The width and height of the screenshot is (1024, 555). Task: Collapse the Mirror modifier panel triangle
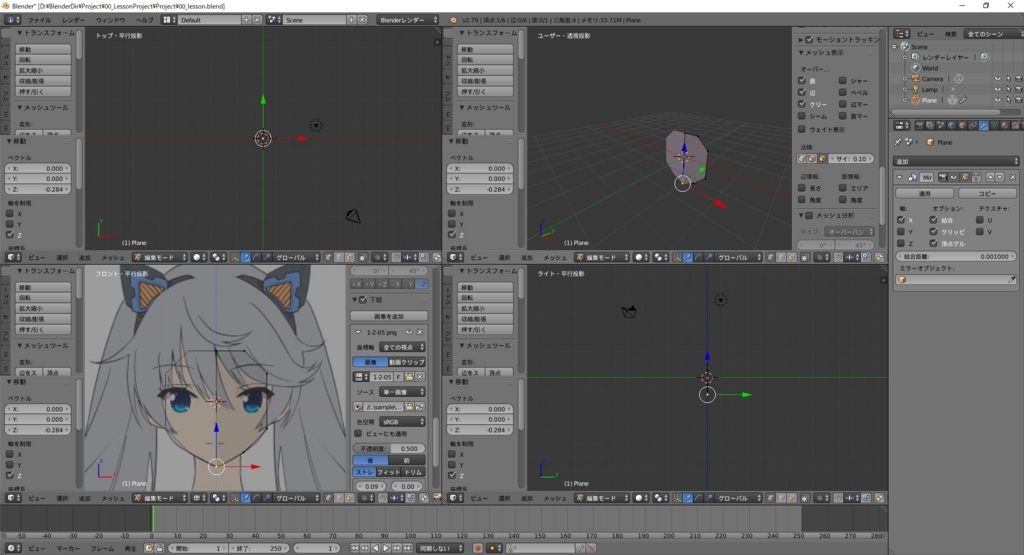coord(900,177)
